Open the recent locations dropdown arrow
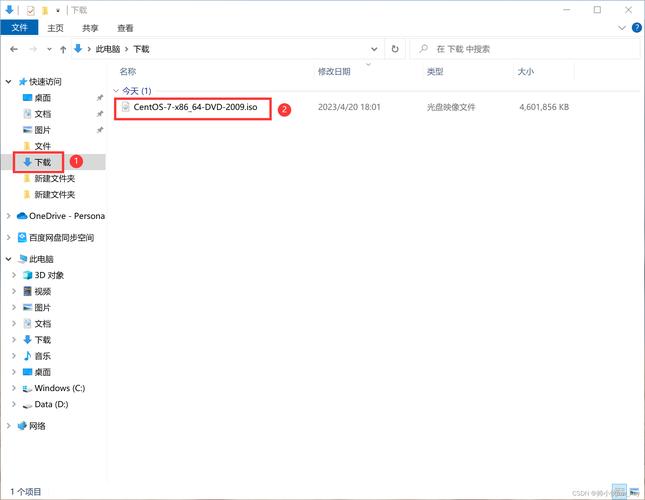This screenshot has width=645, height=500. coord(49,49)
